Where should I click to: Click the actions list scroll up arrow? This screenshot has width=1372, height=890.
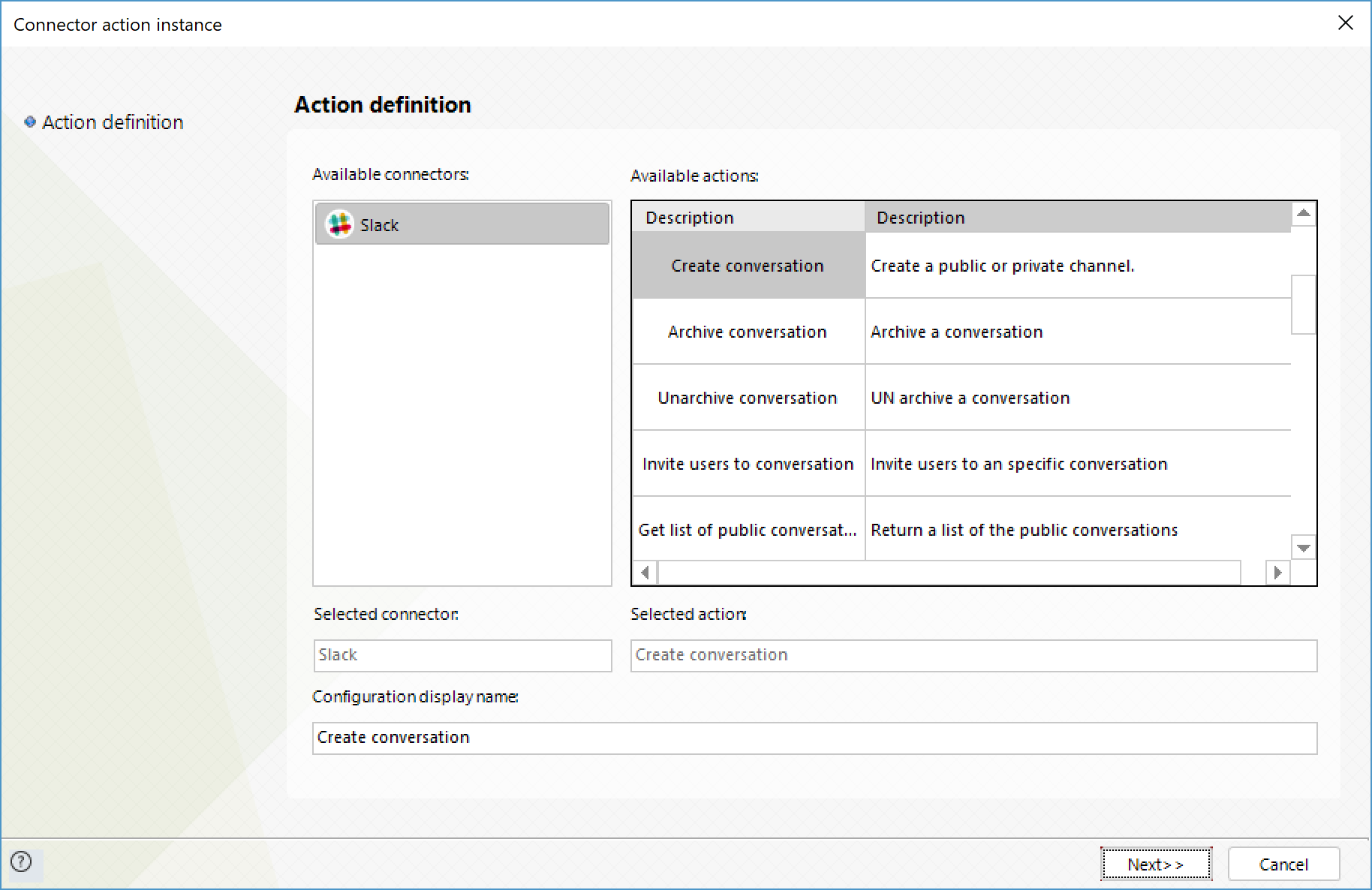(x=1304, y=214)
